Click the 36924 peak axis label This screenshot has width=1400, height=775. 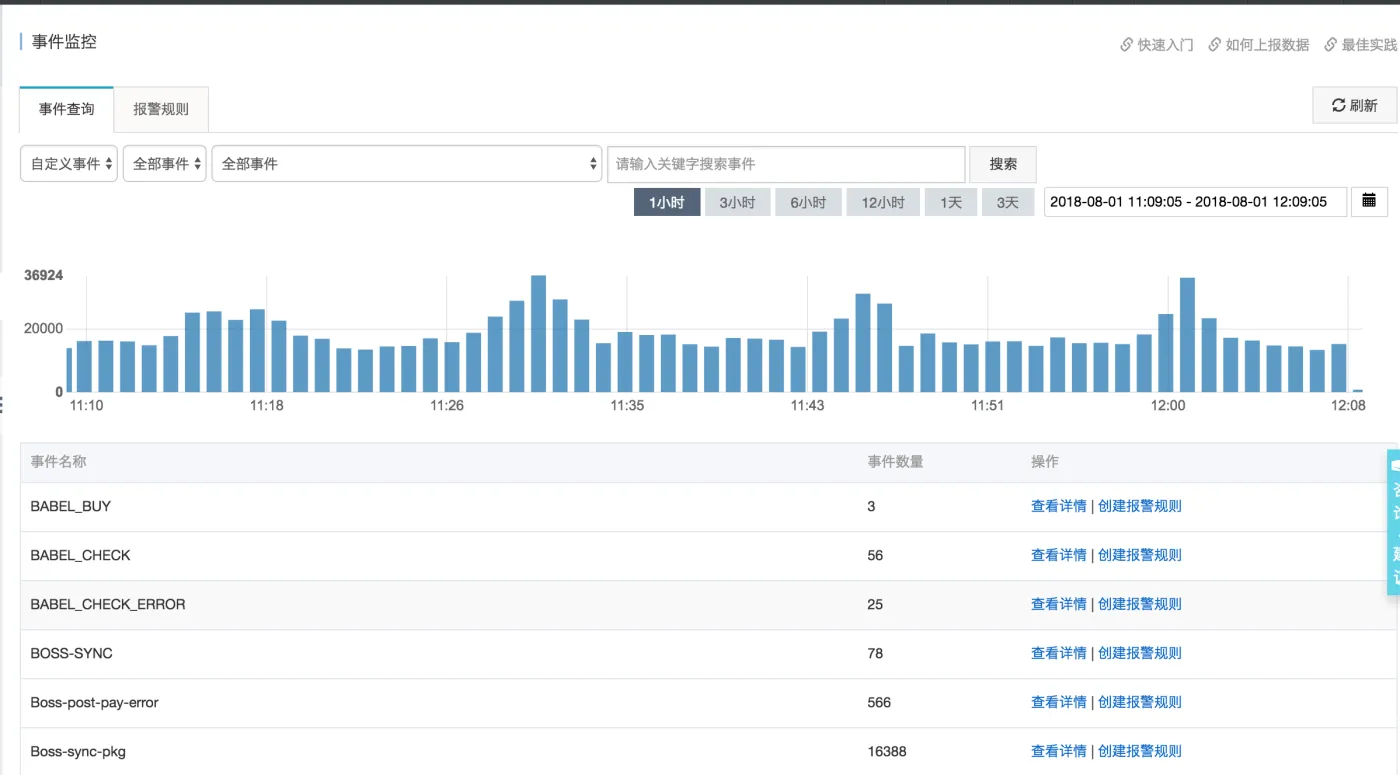(44, 275)
